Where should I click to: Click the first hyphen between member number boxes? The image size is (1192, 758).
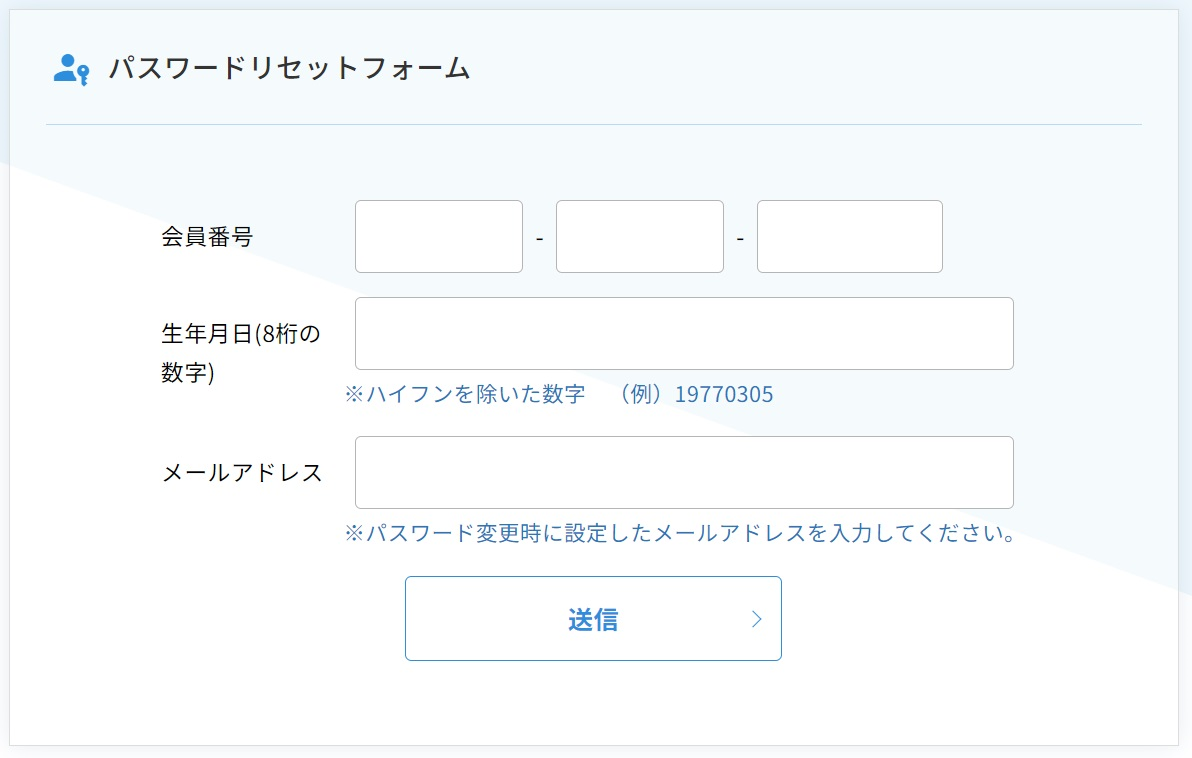pos(540,239)
